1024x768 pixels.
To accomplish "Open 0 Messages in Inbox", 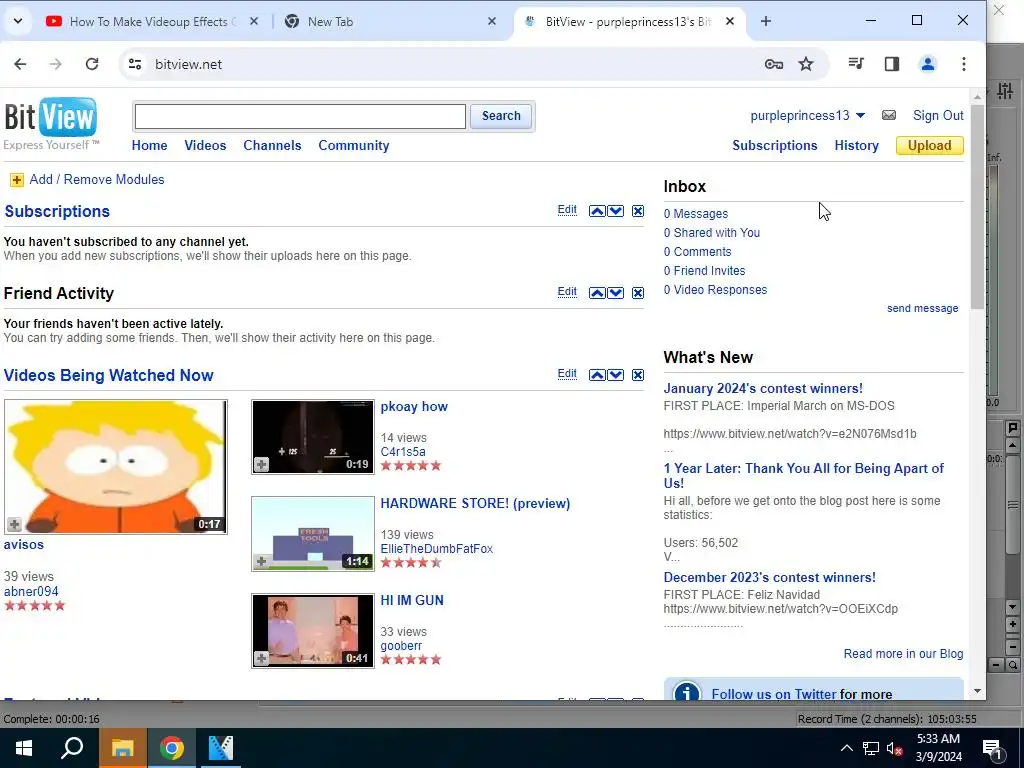I will [x=696, y=214].
